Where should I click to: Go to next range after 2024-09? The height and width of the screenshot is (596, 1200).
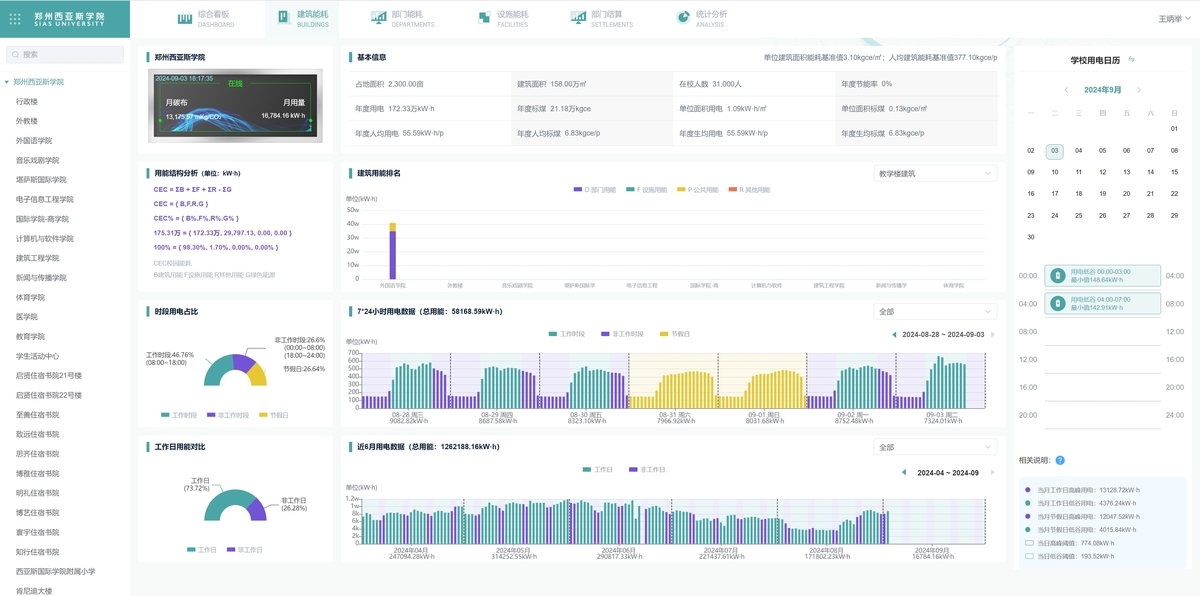tap(992, 472)
